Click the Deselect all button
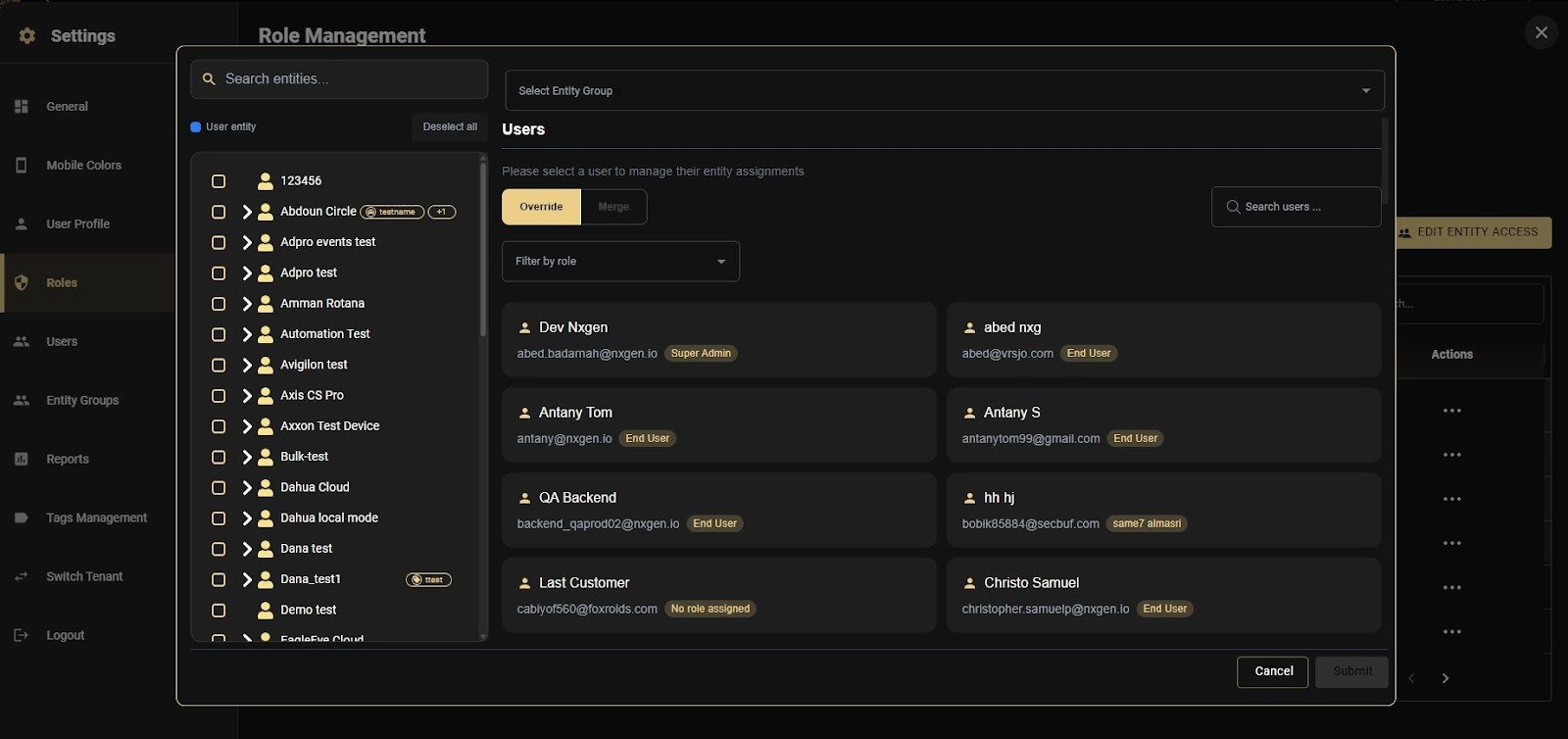 tap(450, 126)
